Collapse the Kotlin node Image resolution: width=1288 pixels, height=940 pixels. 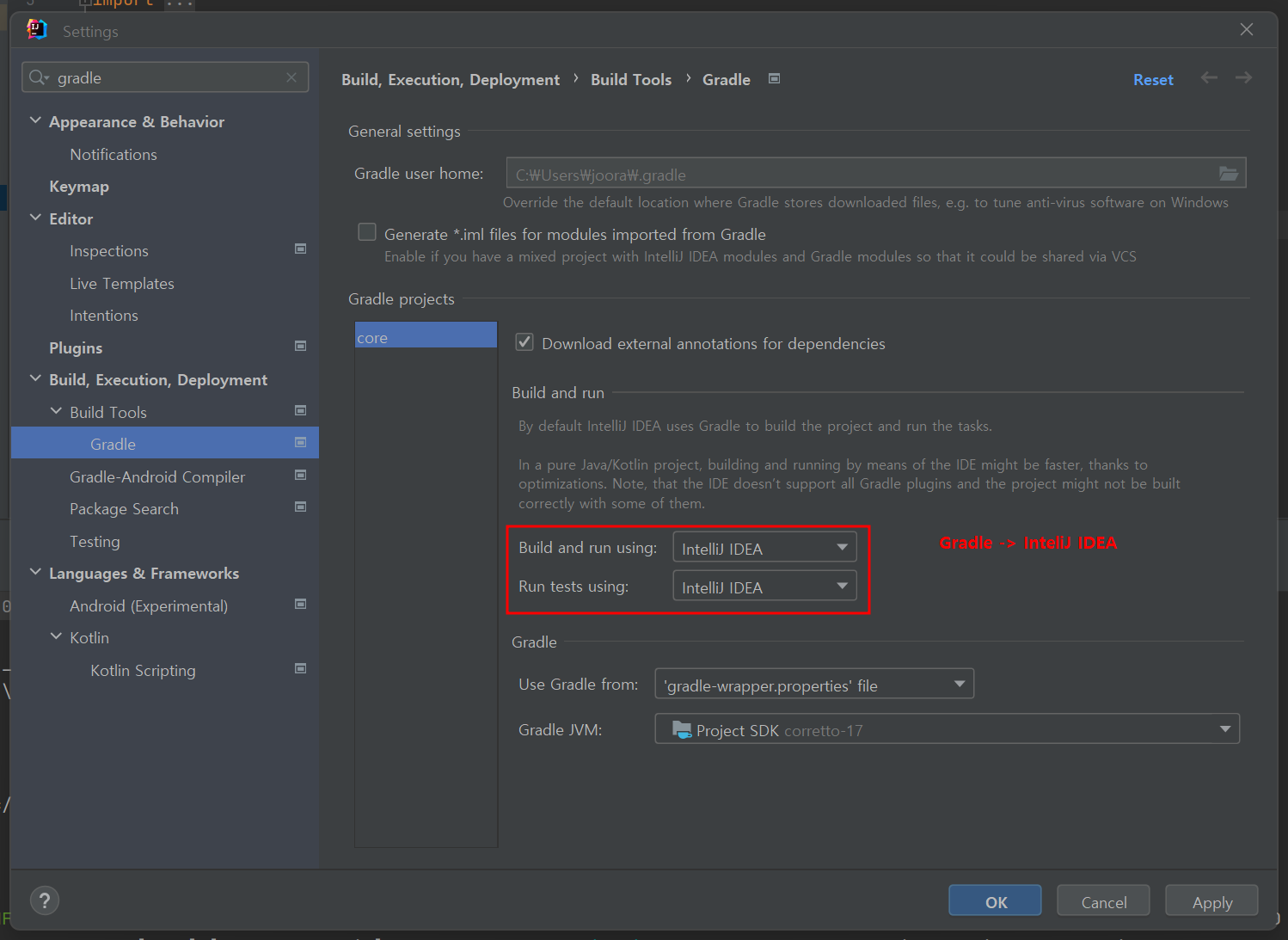pos(56,636)
